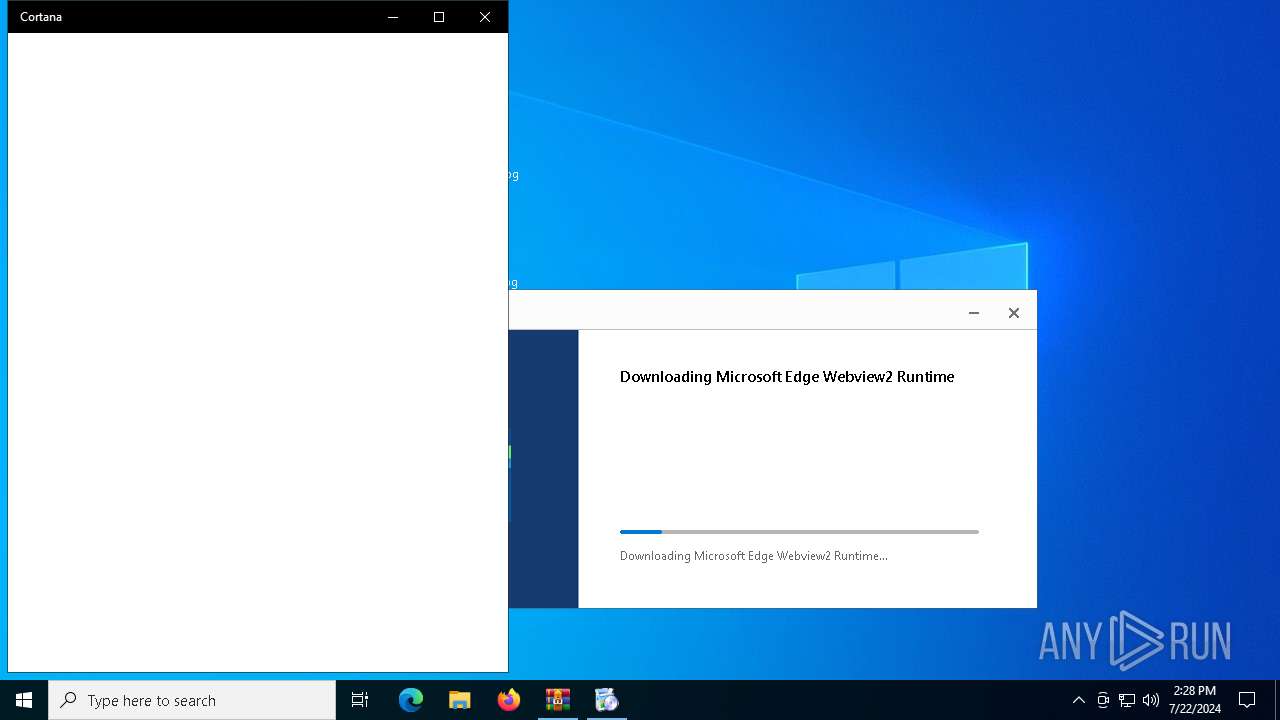This screenshot has width=1280, height=720.
Task: Maximize the Cortana window
Action: 439,17
